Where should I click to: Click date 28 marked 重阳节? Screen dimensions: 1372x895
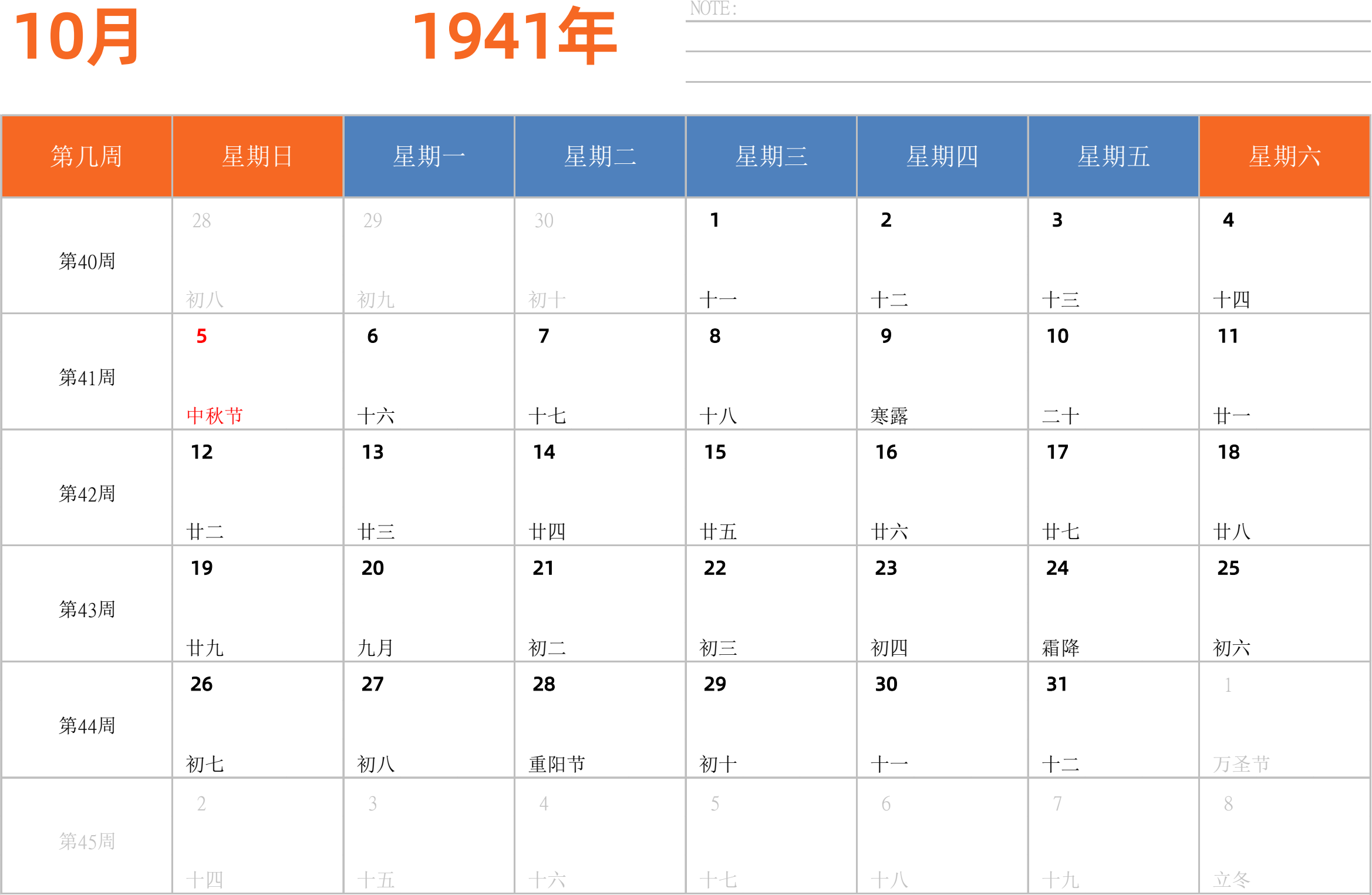pos(599,720)
